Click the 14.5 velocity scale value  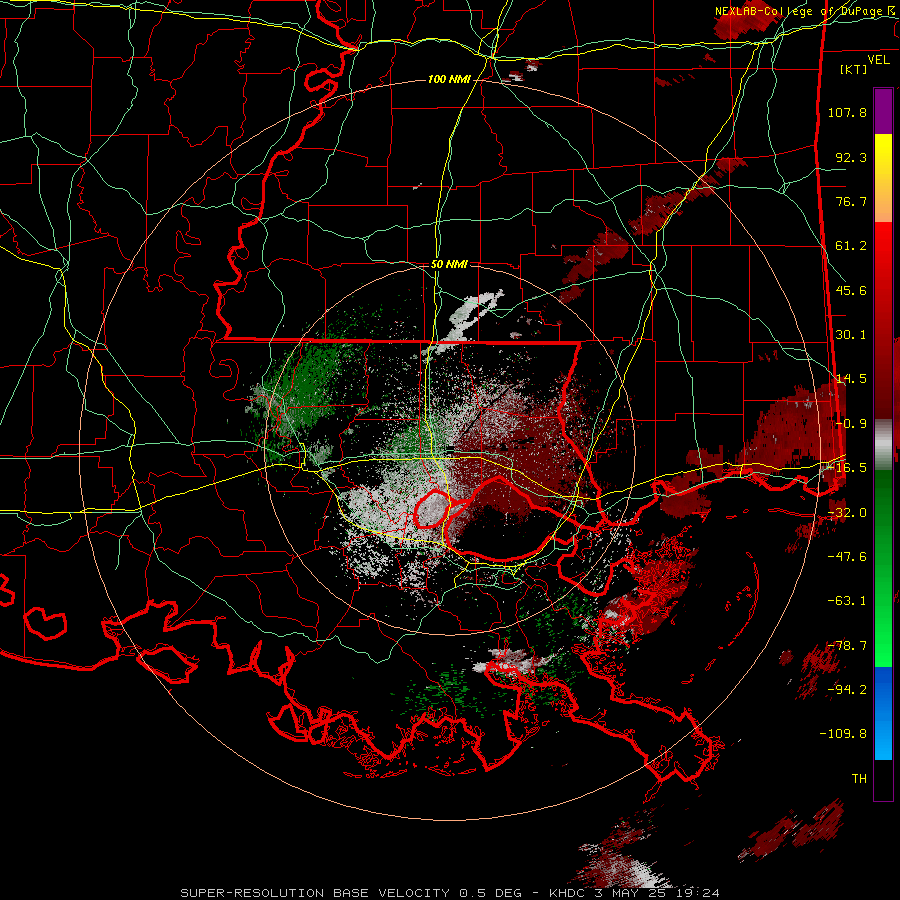851,379
